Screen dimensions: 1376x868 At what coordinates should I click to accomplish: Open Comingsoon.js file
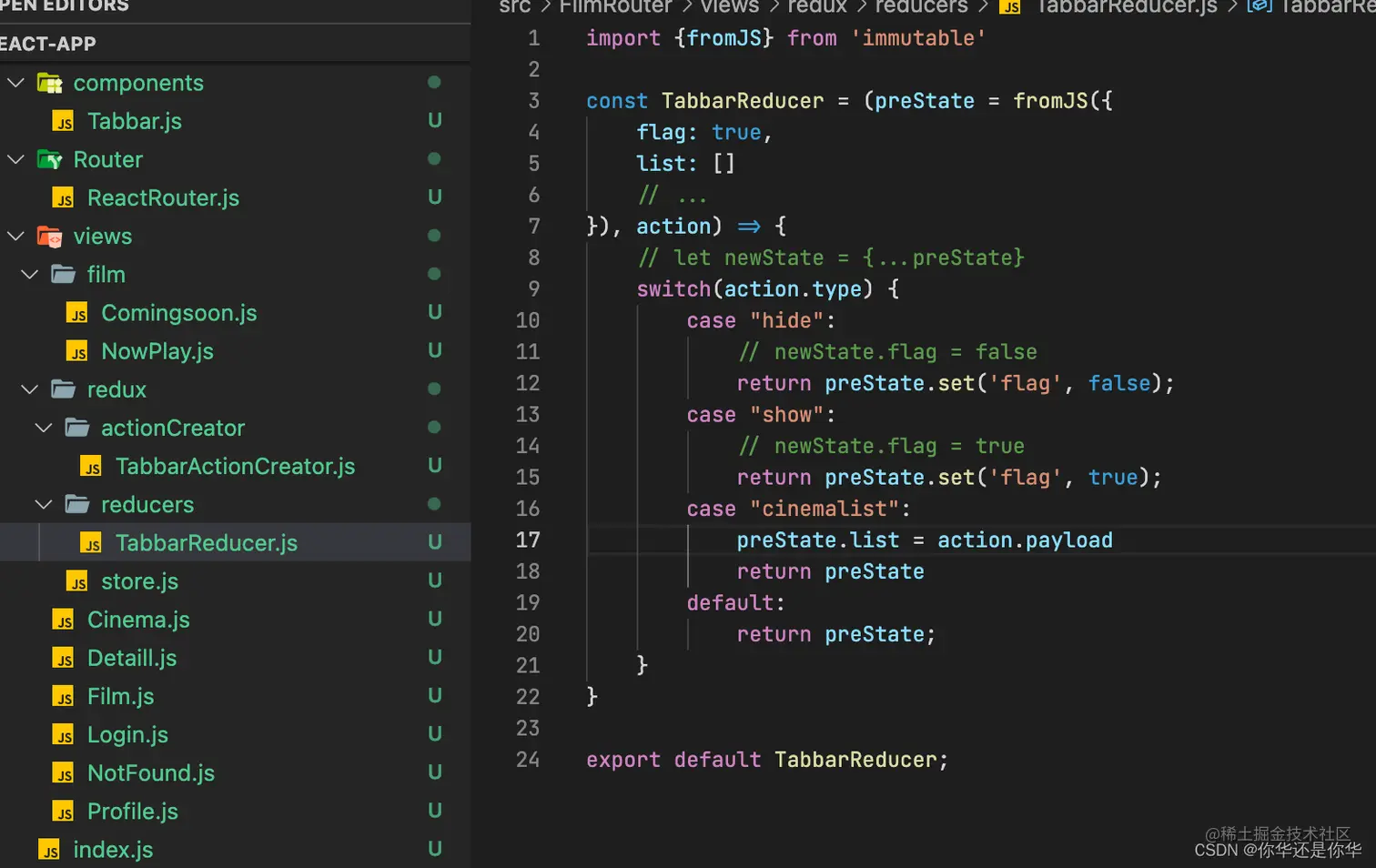[179, 313]
